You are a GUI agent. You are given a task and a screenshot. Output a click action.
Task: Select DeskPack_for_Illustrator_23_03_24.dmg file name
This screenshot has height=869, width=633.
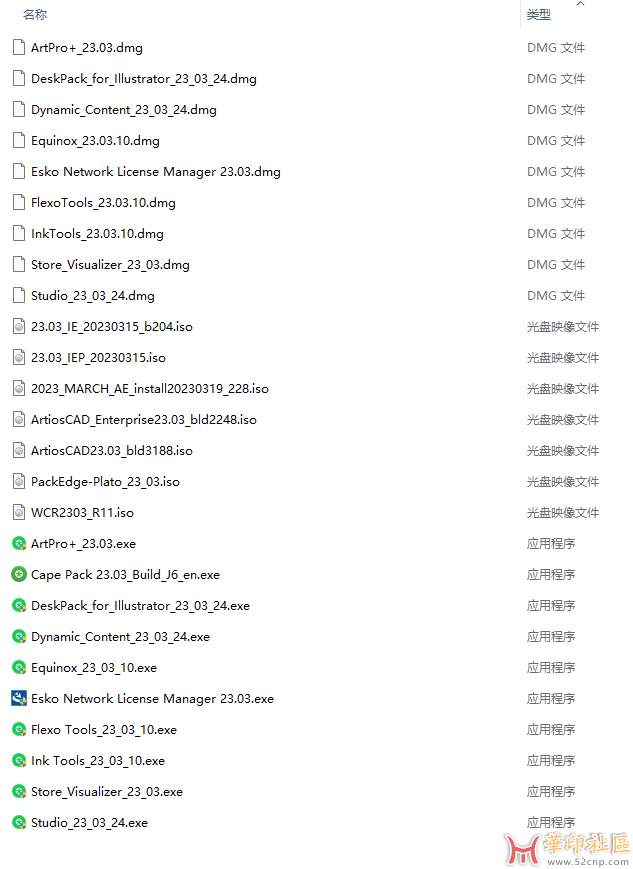(144, 79)
